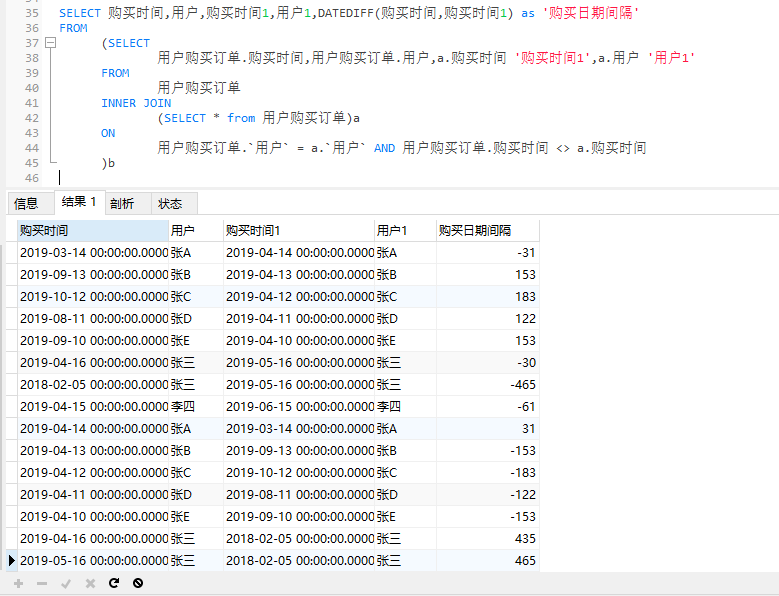
Task: Click the add record plus icon
Action: pos(18,583)
